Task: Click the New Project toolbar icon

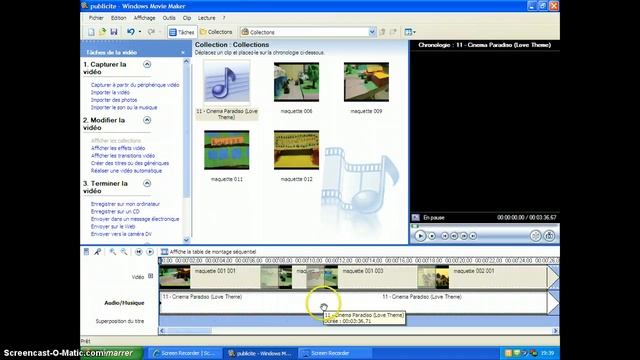Action: 91,32
